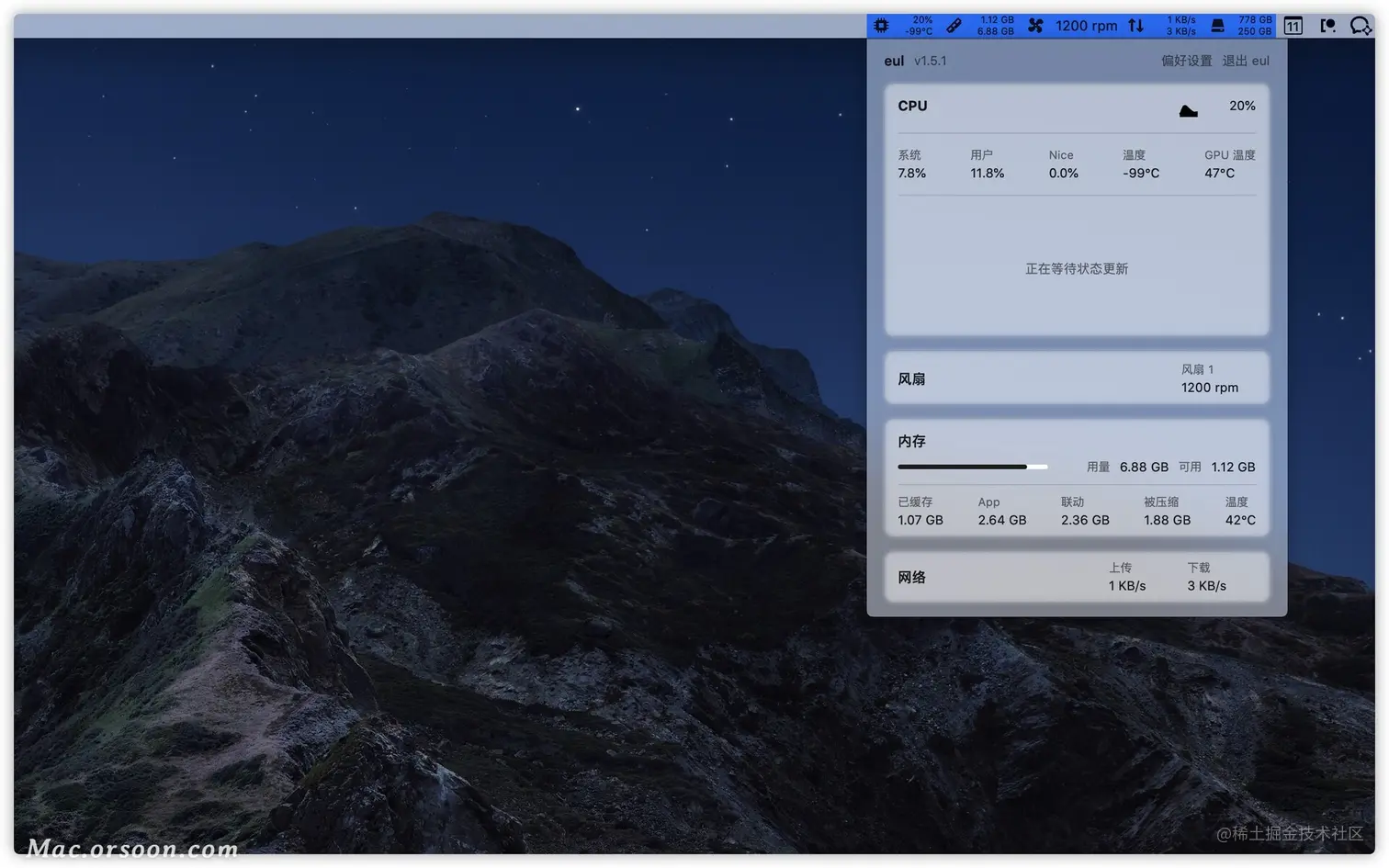Click the CPU chip icon in the menu bar
1389x868 pixels.
(881, 26)
